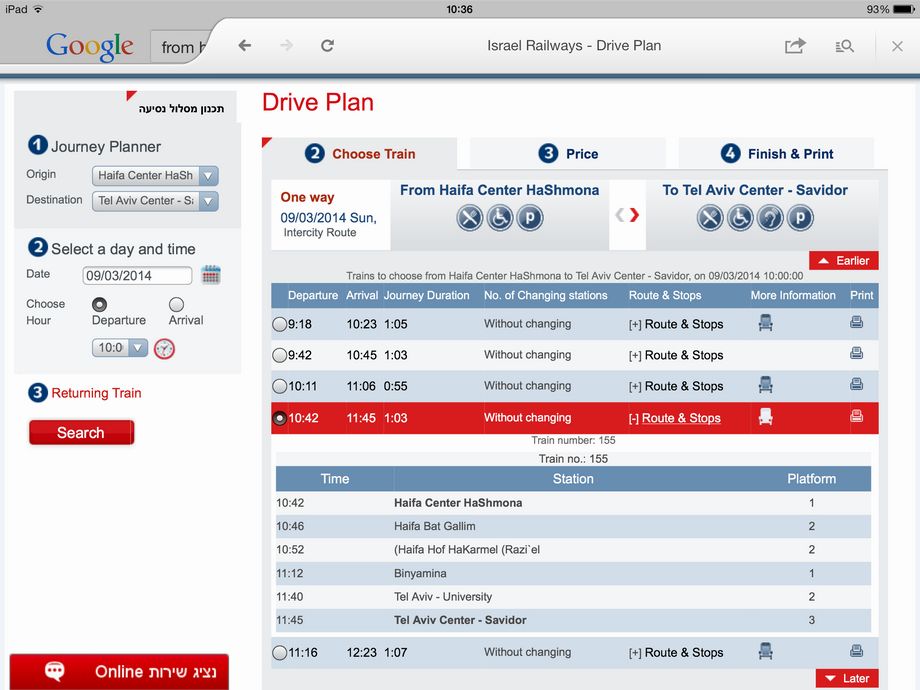Click the Haifa Bat Gallim station row

[x=573, y=526]
